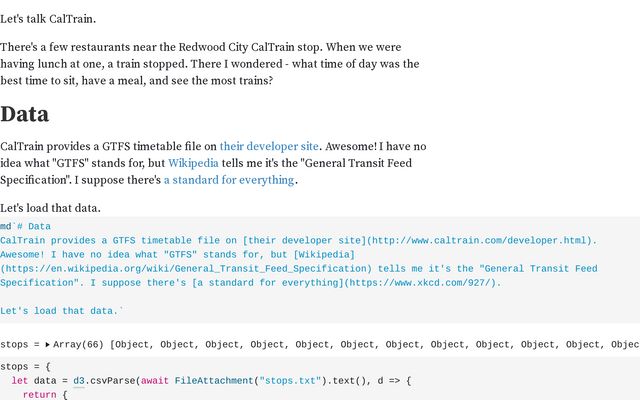This screenshot has width=640, height=400.
Task: Click the "stops.txt" string in FileAttachment
Action: pos(290,381)
